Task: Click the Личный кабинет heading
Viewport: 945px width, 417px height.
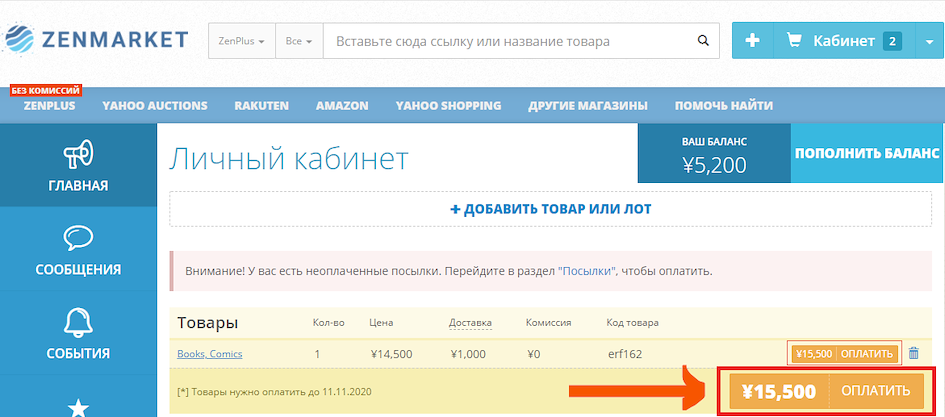Action: pyautogui.click(x=289, y=160)
